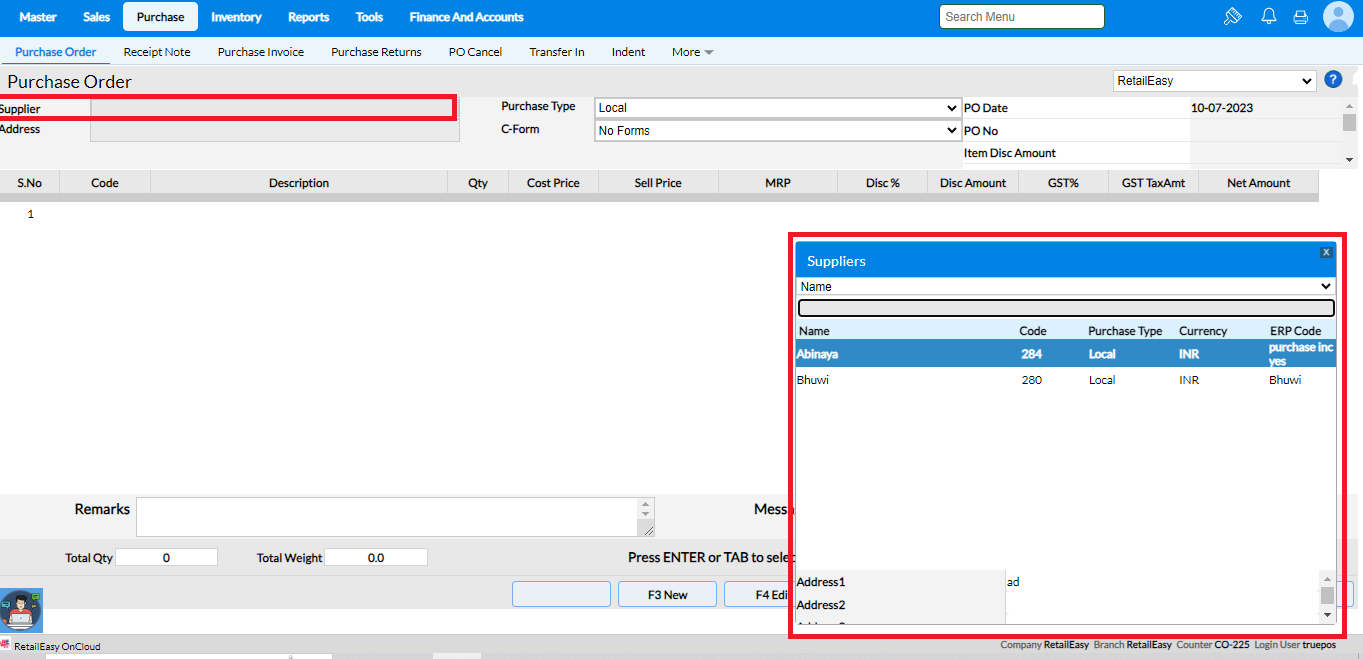Click the Description column header
Image resolution: width=1363 pixels, height=659 pixels.
pos(299,183)
